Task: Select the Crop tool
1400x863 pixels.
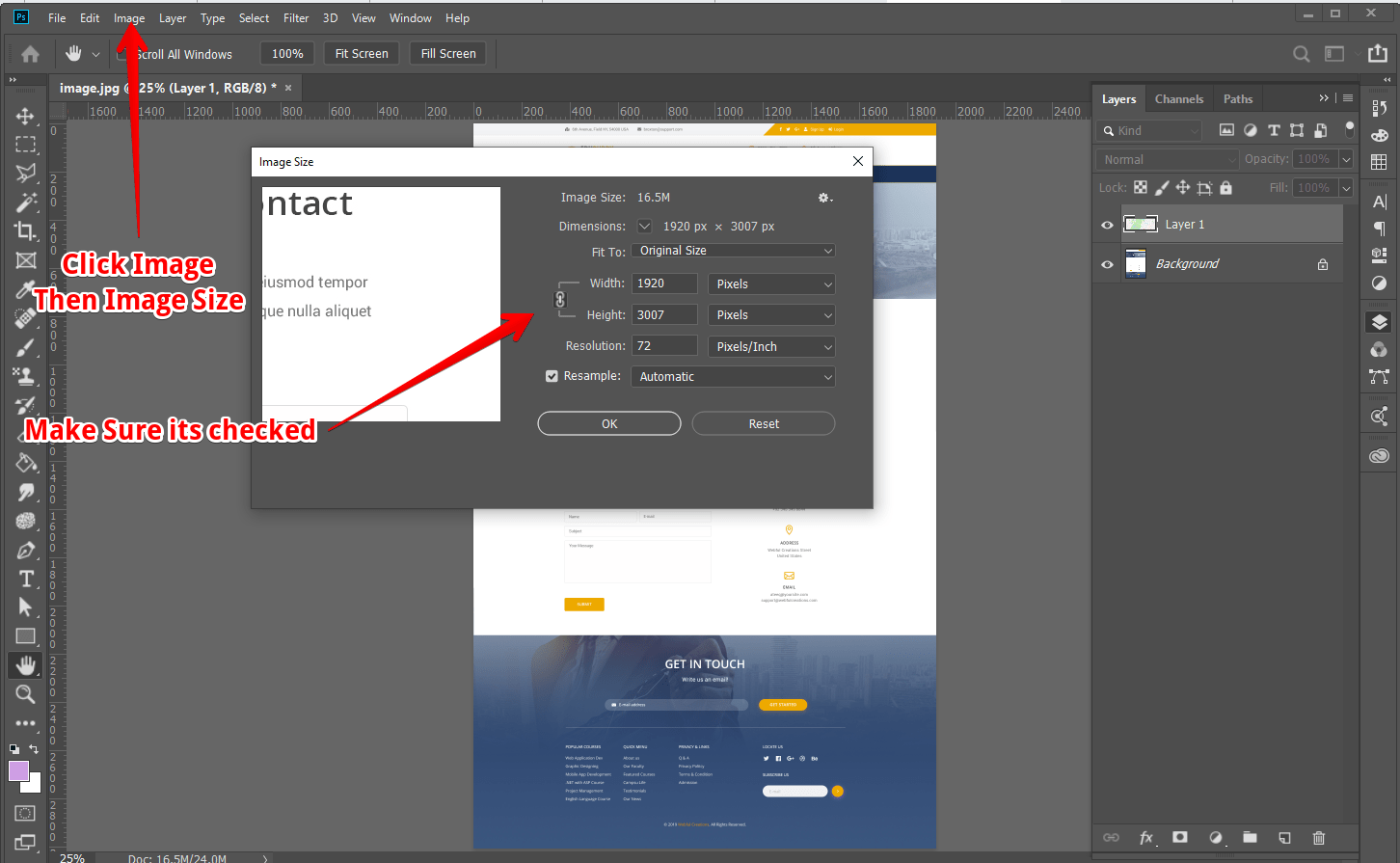Action: (x=25, y=231)
